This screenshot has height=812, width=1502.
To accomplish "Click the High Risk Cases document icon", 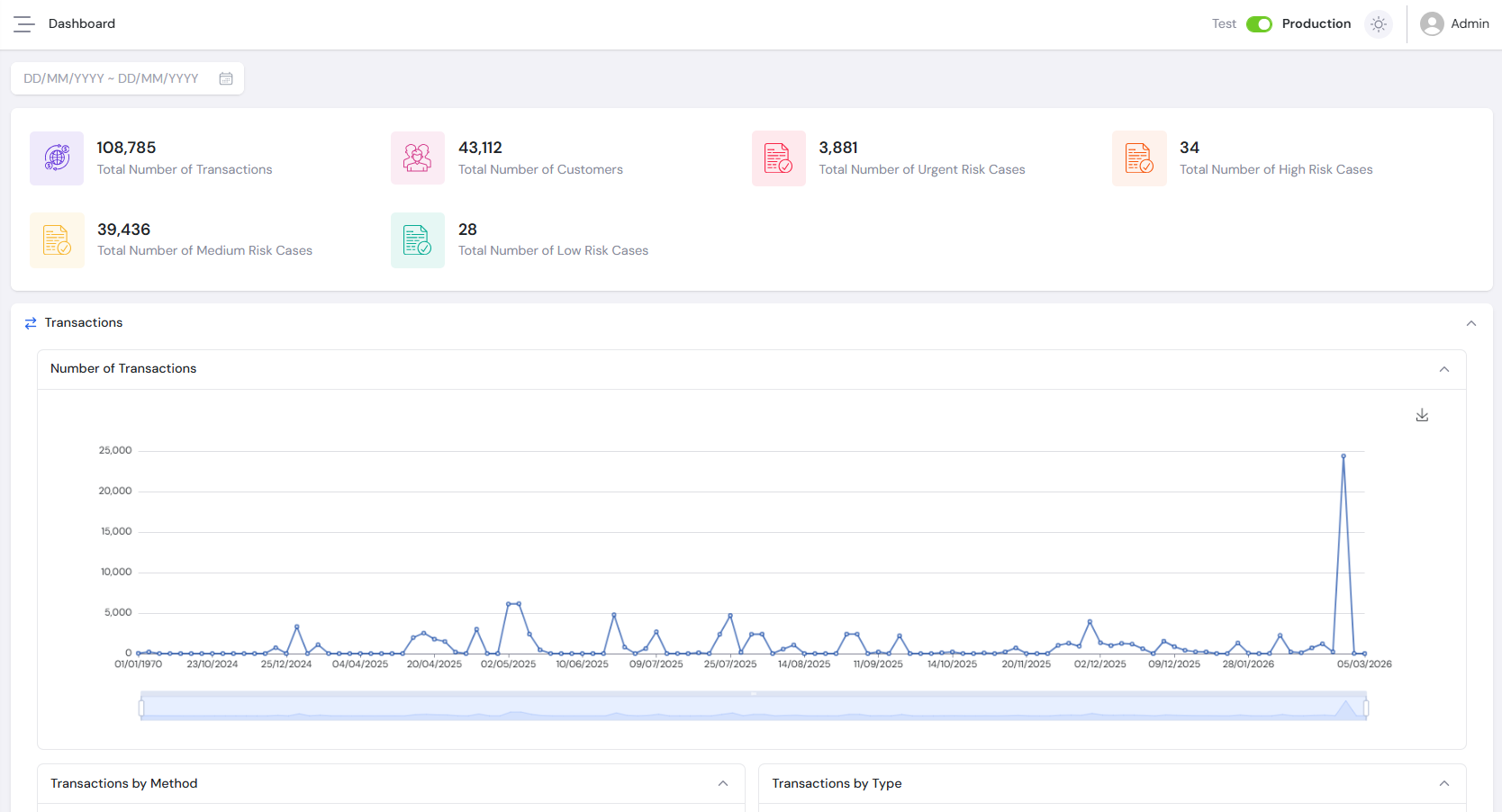I will (1139, 158).
